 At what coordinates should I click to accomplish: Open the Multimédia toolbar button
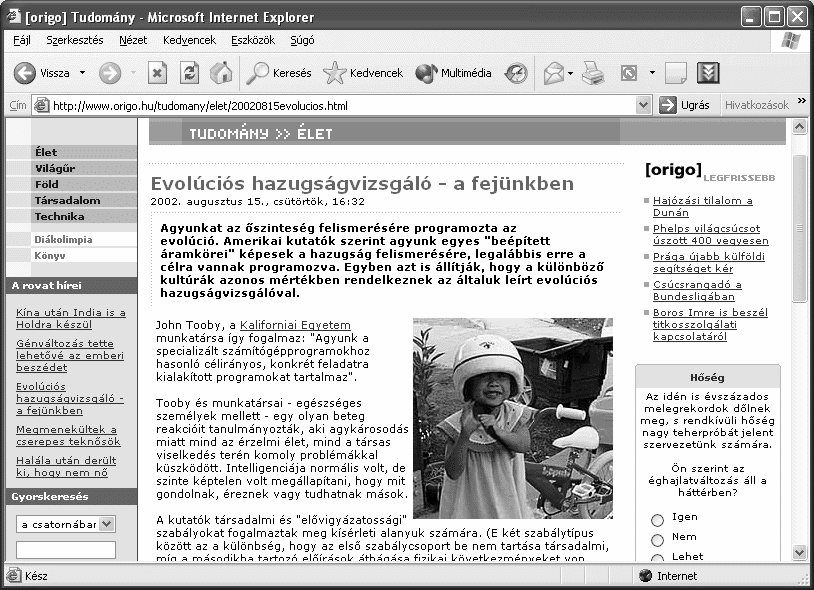[453, 73]
